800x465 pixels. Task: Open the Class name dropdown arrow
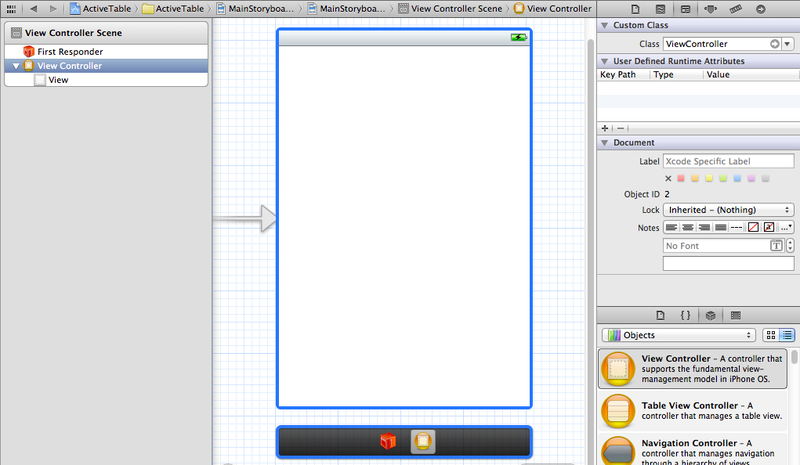(787, 44)
